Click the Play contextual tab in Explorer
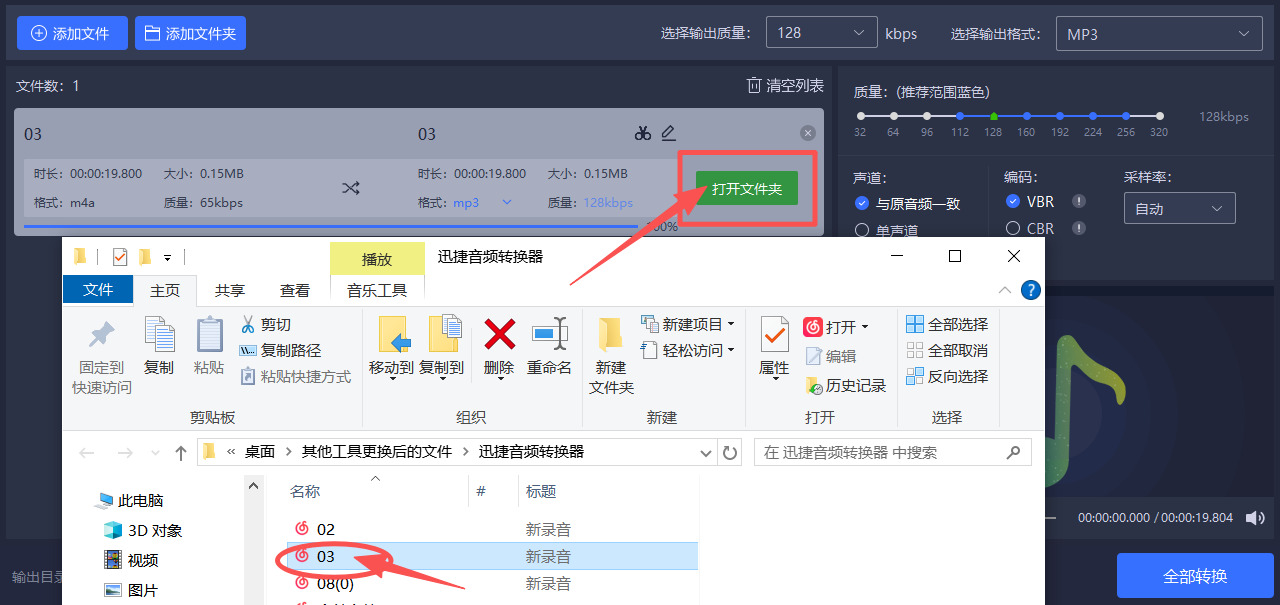The width and height of the screenshot is (1280, 605). [x=377, y=259]
